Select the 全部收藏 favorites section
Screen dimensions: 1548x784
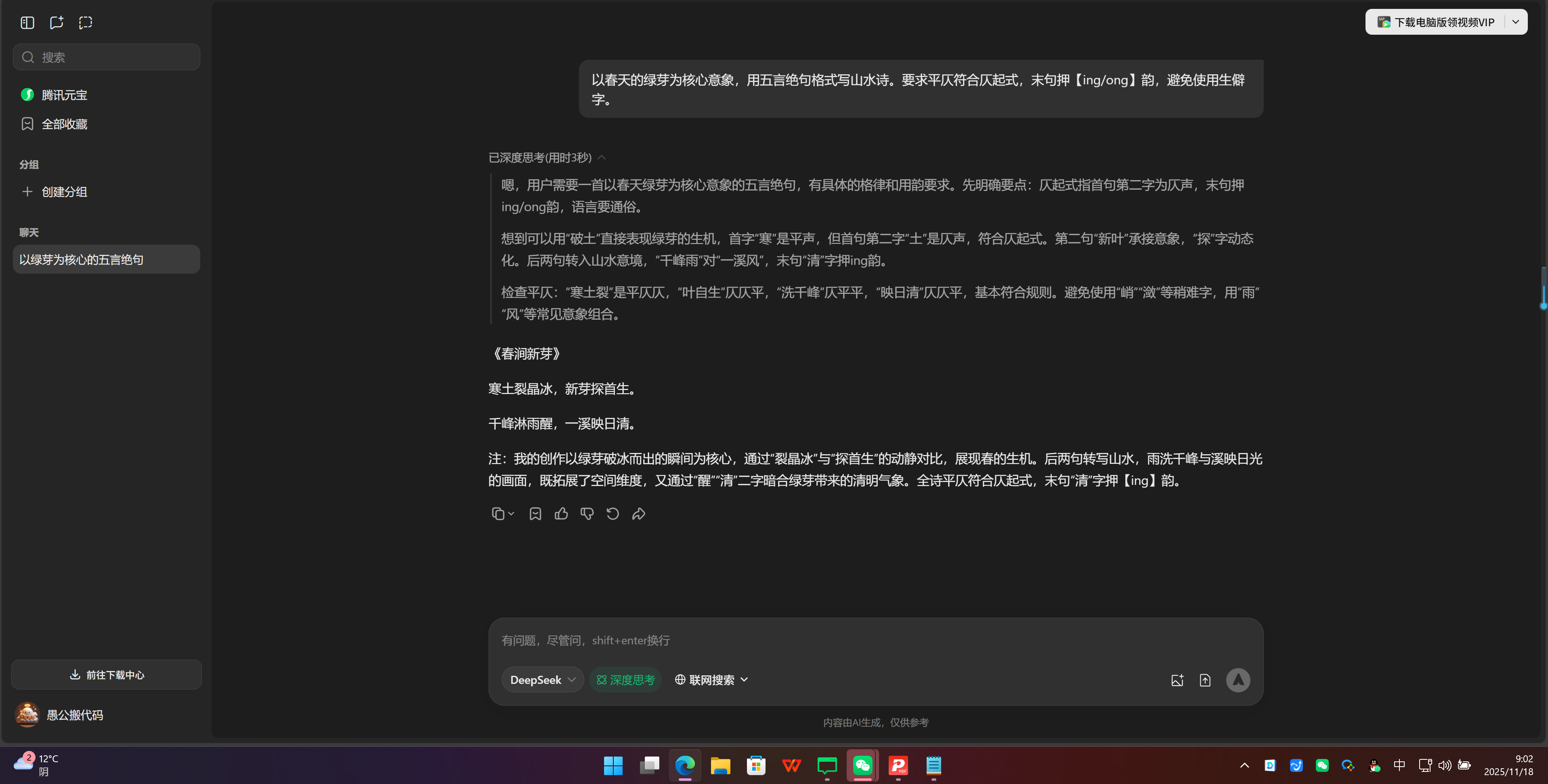point(64,124)
